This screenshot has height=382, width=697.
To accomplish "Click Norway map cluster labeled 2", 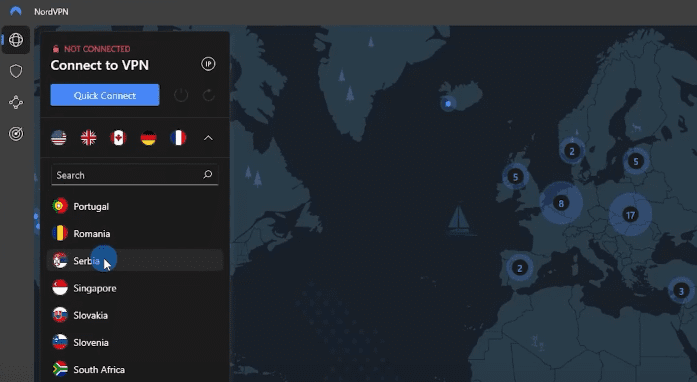I will point(572,151).
